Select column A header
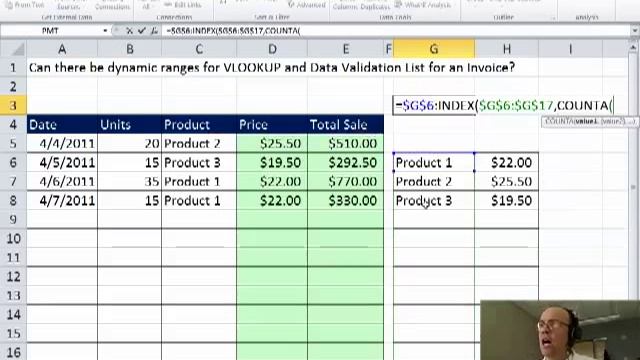Screen dimensions: 640x360 62,49
